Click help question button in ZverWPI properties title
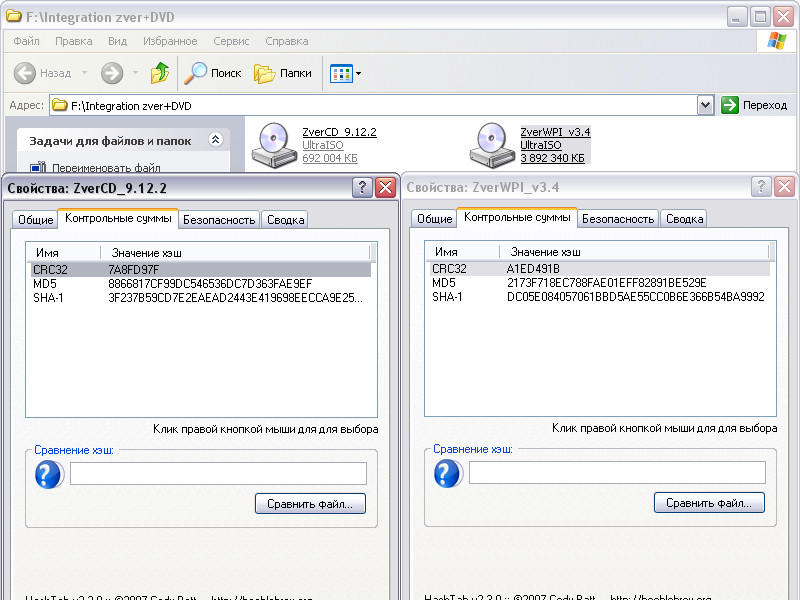The image size is (800, 600). tap(761, 187)
